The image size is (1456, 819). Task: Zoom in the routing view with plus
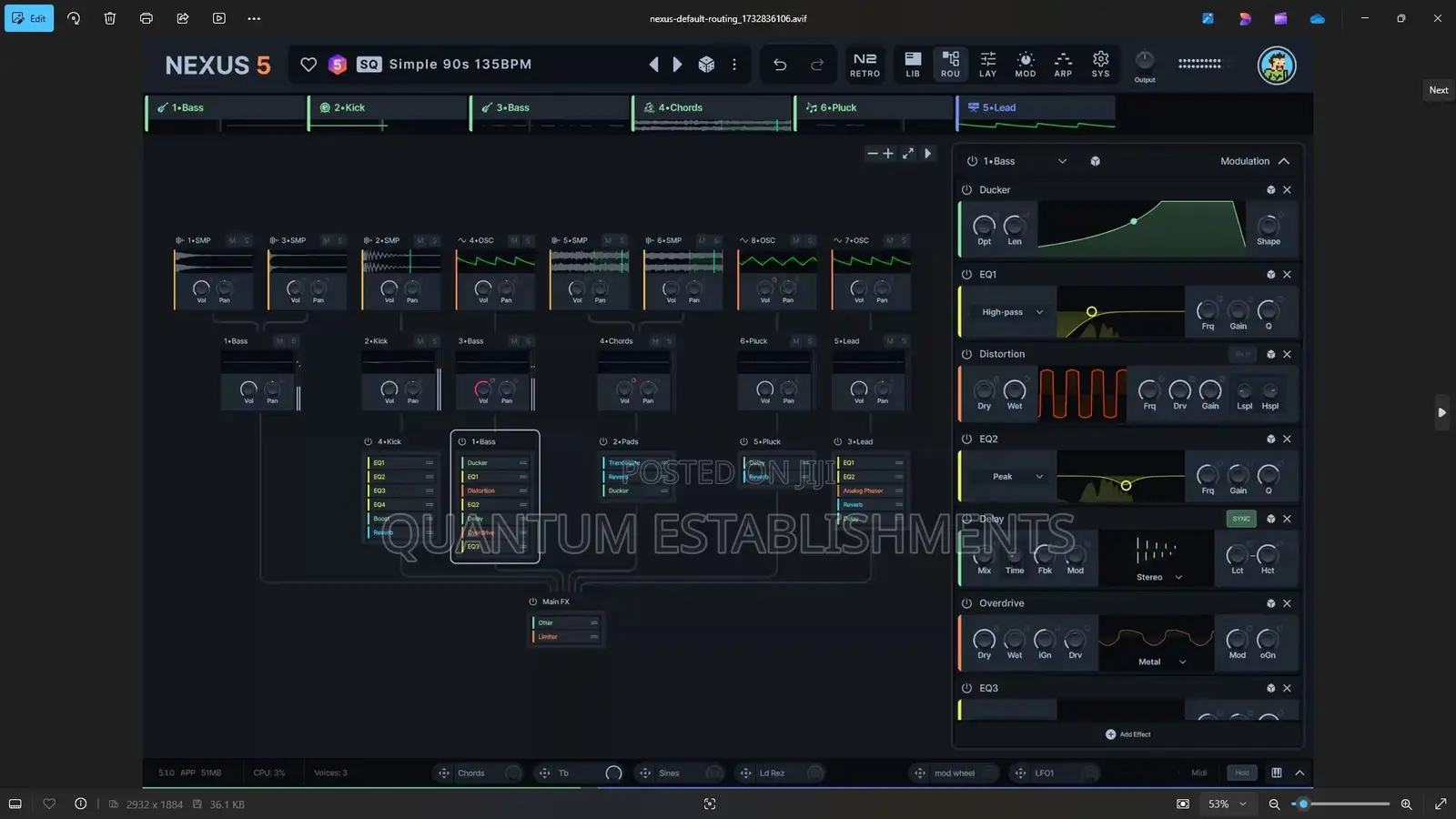888,154
